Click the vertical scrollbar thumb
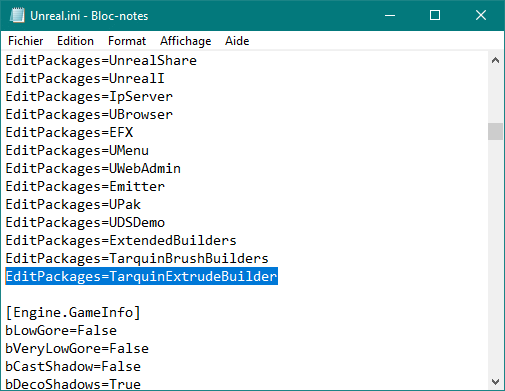505x391 pixels. coord(495,132)
